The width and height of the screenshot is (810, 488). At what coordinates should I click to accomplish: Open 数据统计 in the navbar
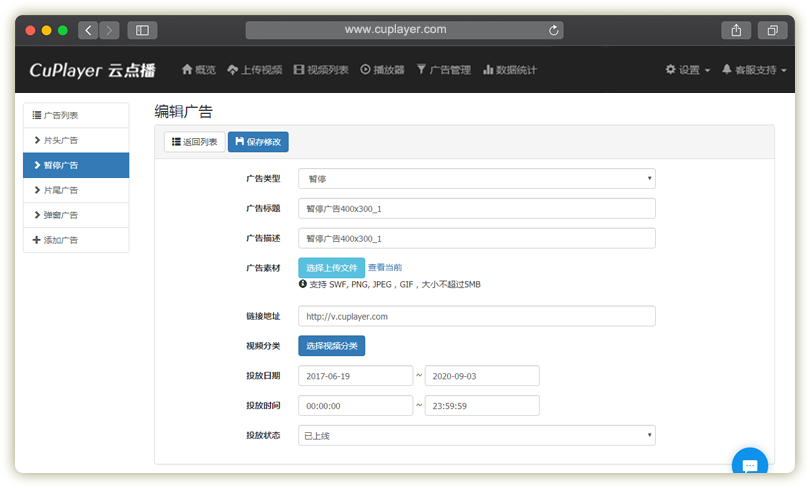[510, 70]
